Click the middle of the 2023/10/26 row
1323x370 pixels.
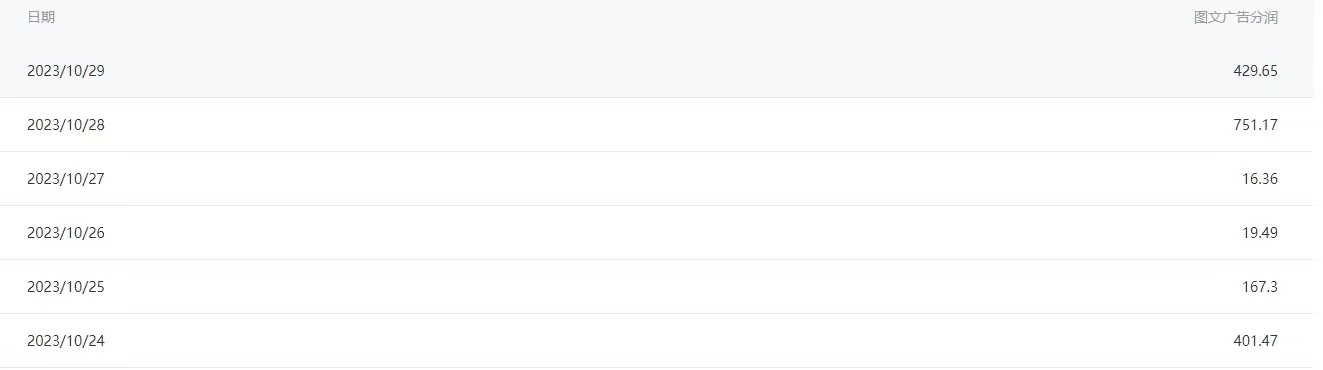pyautogui.click(x=656, y=233)
